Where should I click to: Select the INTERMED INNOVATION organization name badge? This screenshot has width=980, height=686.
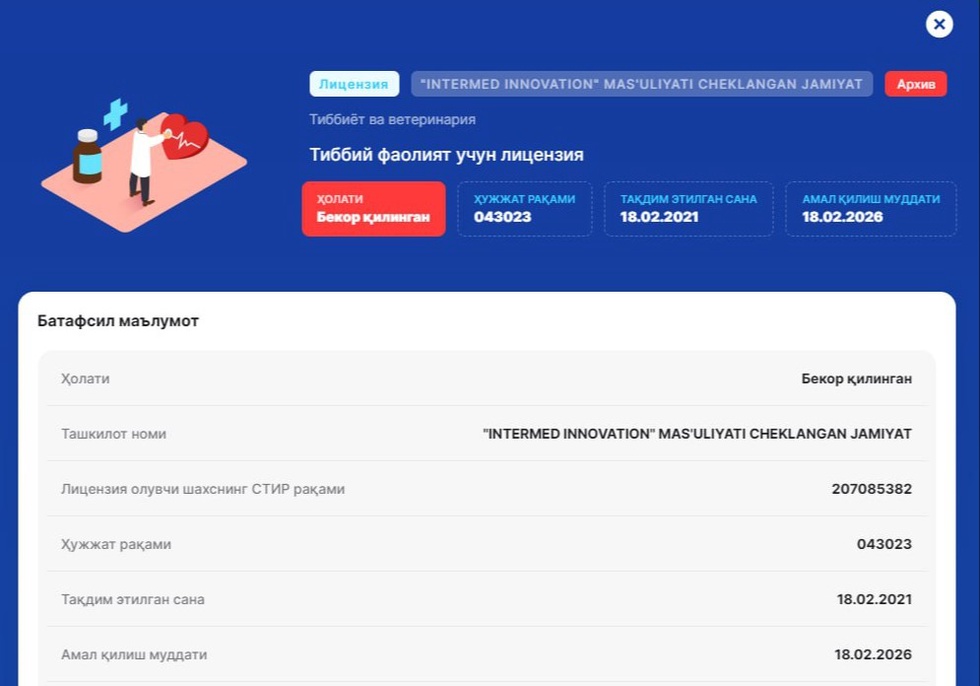(x=641, y=84)
